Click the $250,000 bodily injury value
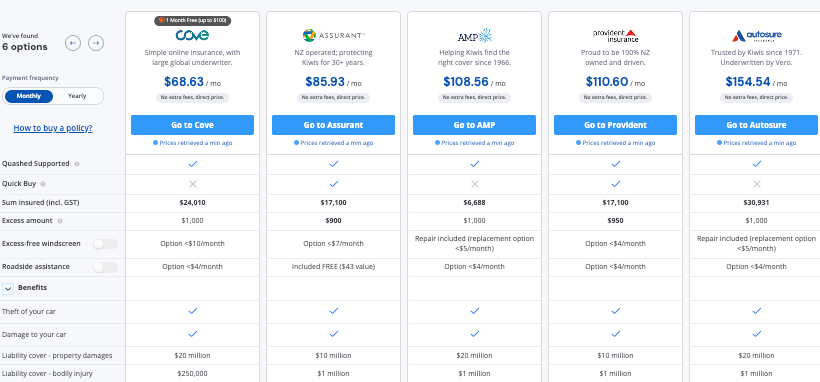This screenshot has width=820, height=382. click(x=192, y=374)
